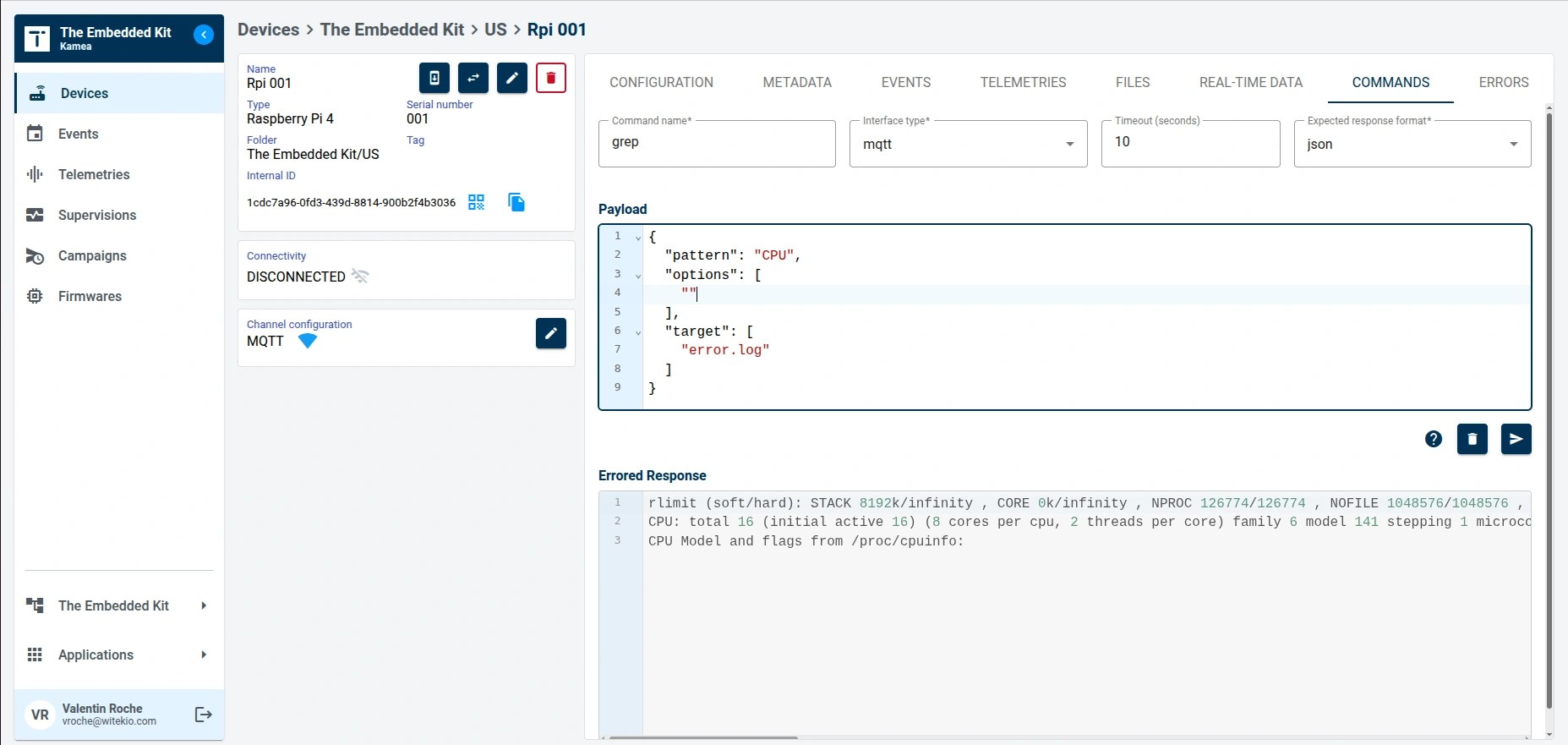Go to Firmwares in the sidebar

pyautogui.click(x=119, y=296)
